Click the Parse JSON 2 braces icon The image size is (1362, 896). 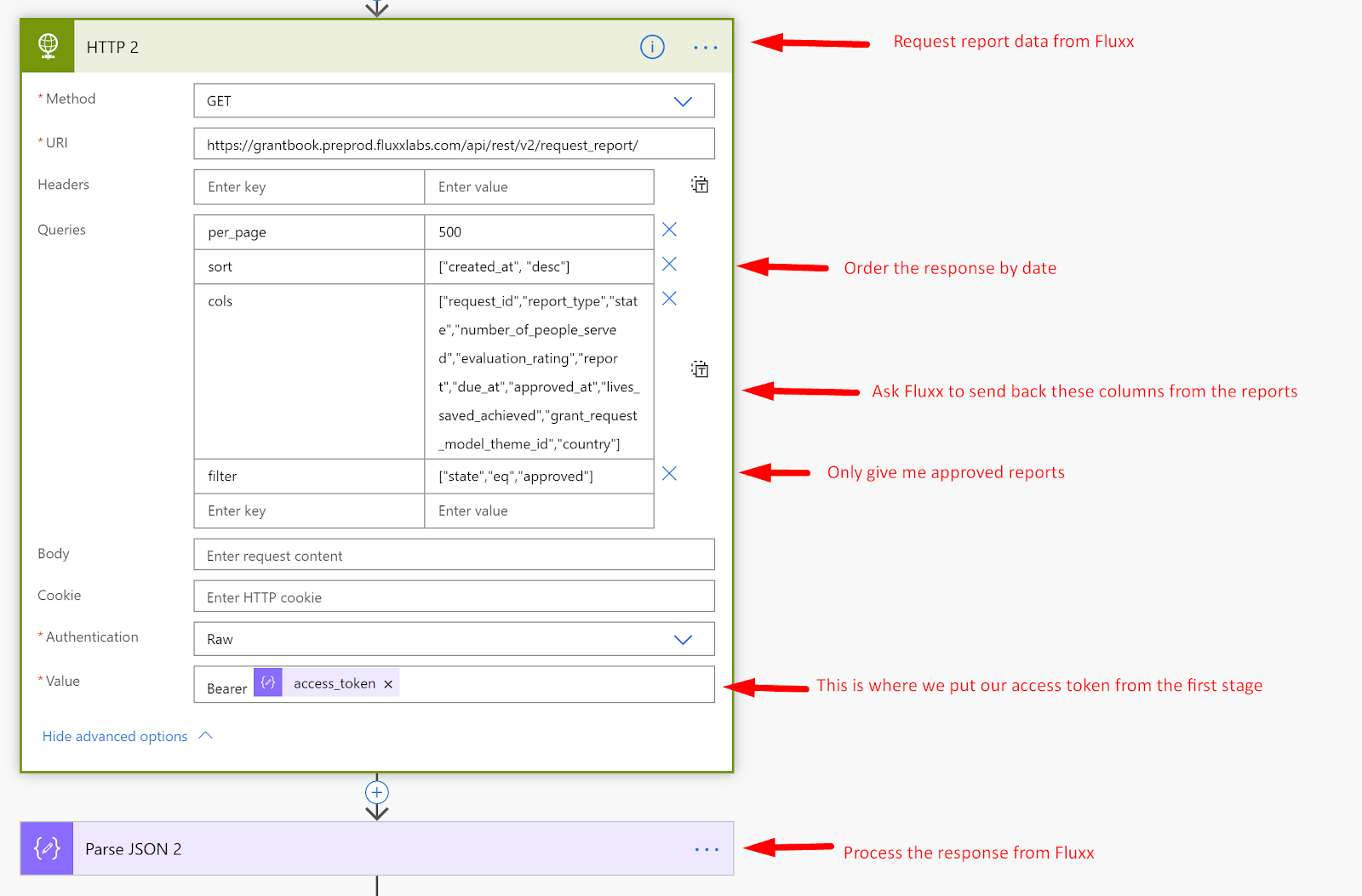tap(47, 848)
